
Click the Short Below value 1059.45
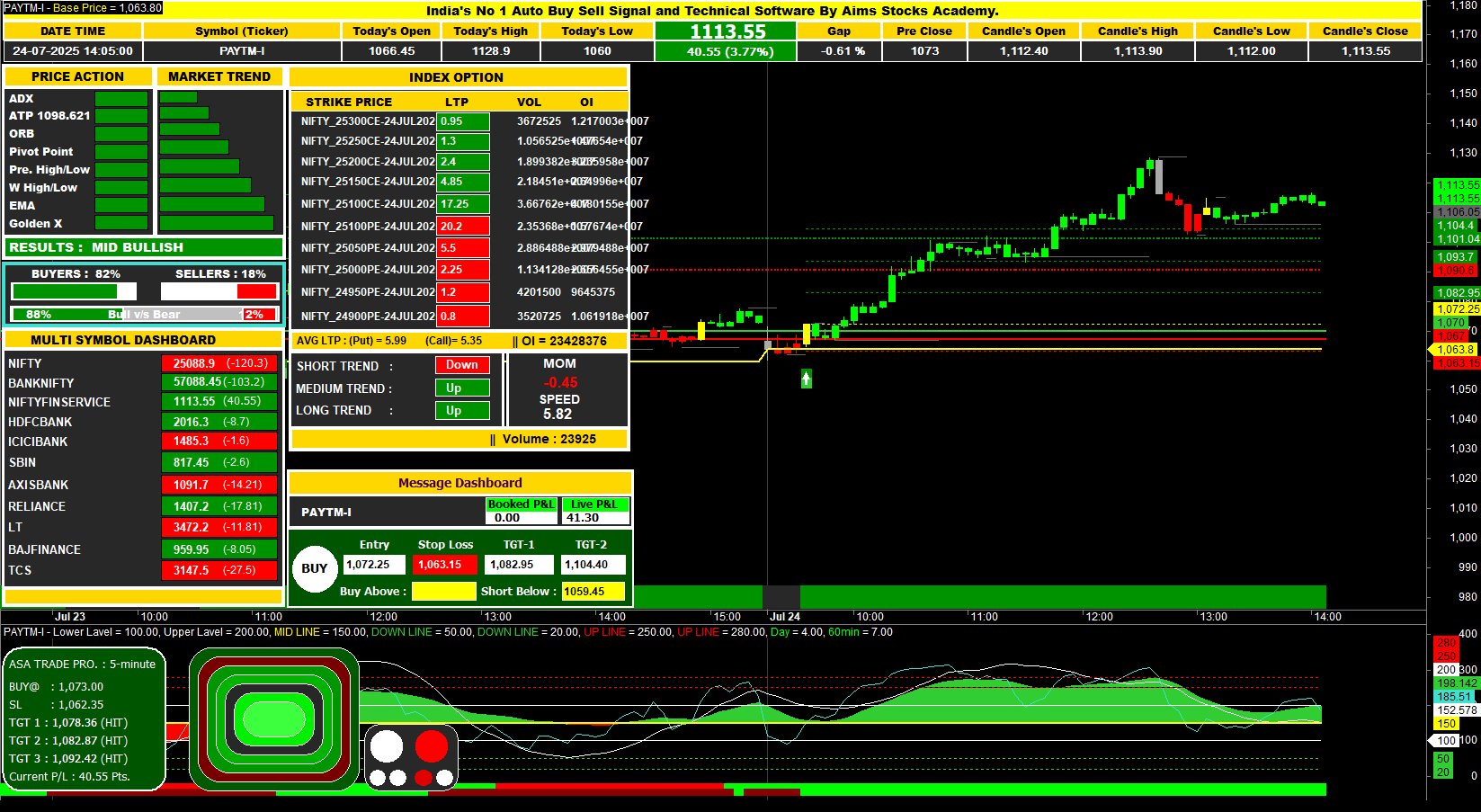point(593,592)
